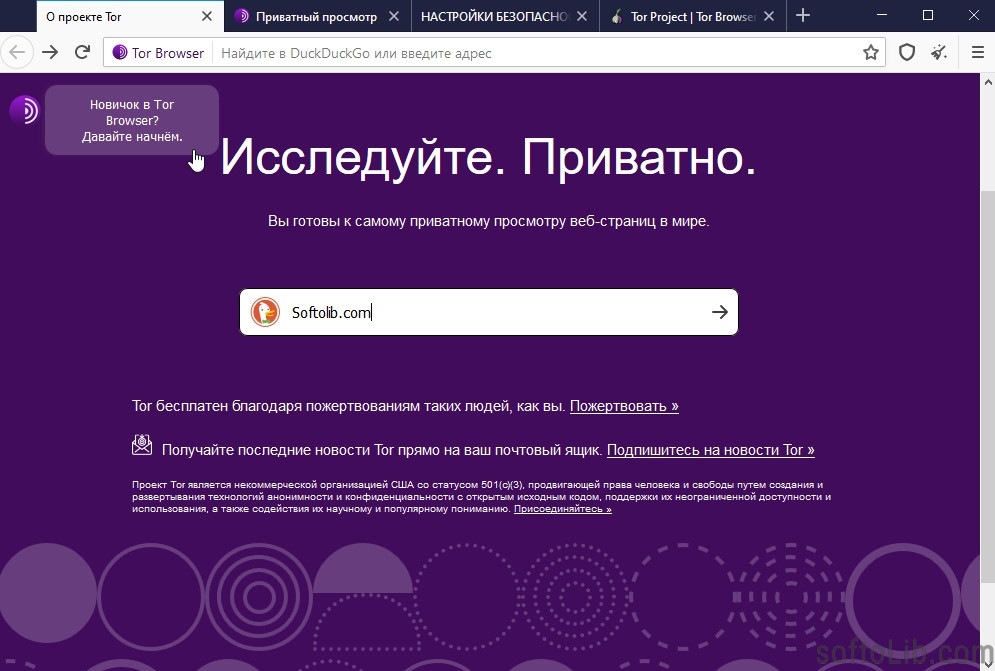The height and width of the screenshot is (671, 995).
Task: Open the security level shield icon
Action: [907, 53]
